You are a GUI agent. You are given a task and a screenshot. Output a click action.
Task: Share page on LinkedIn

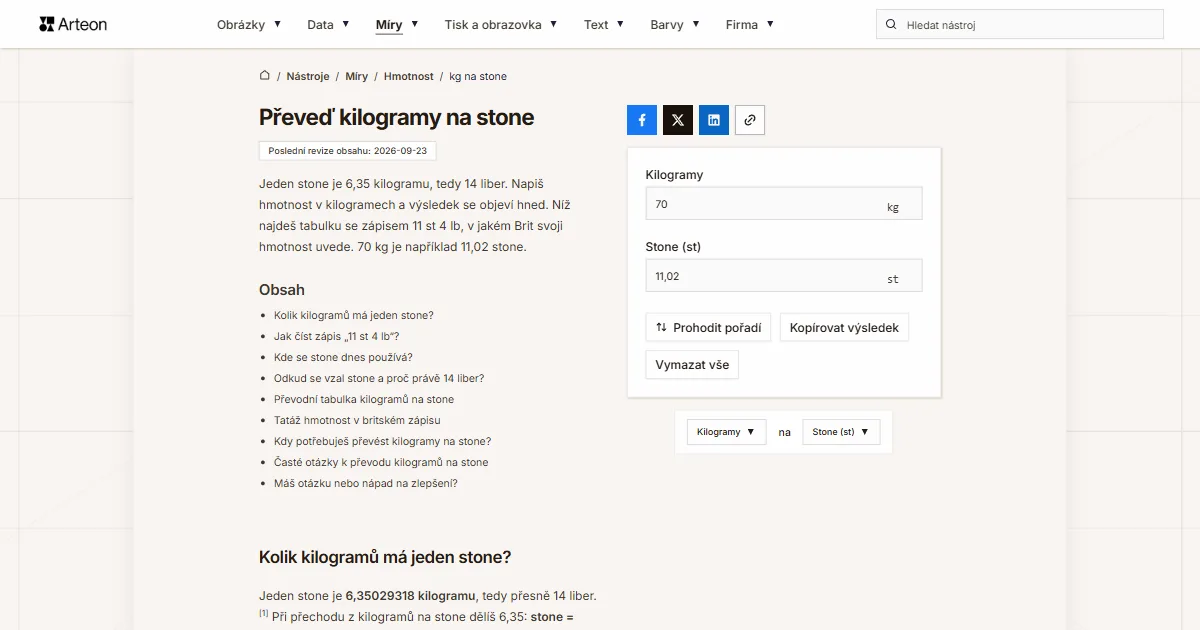pos(714,120)
